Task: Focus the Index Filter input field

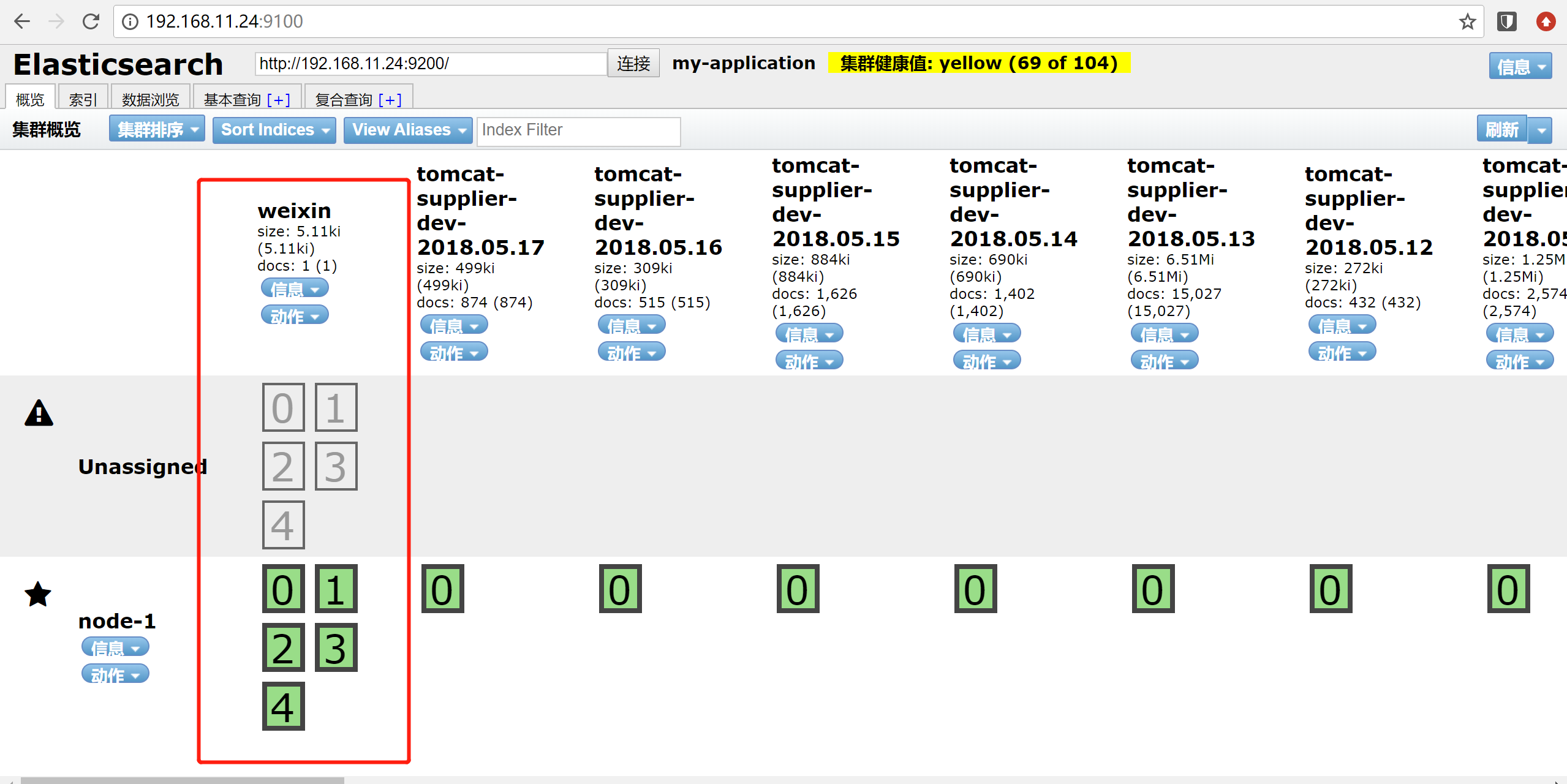Action: tap(578, 130)
